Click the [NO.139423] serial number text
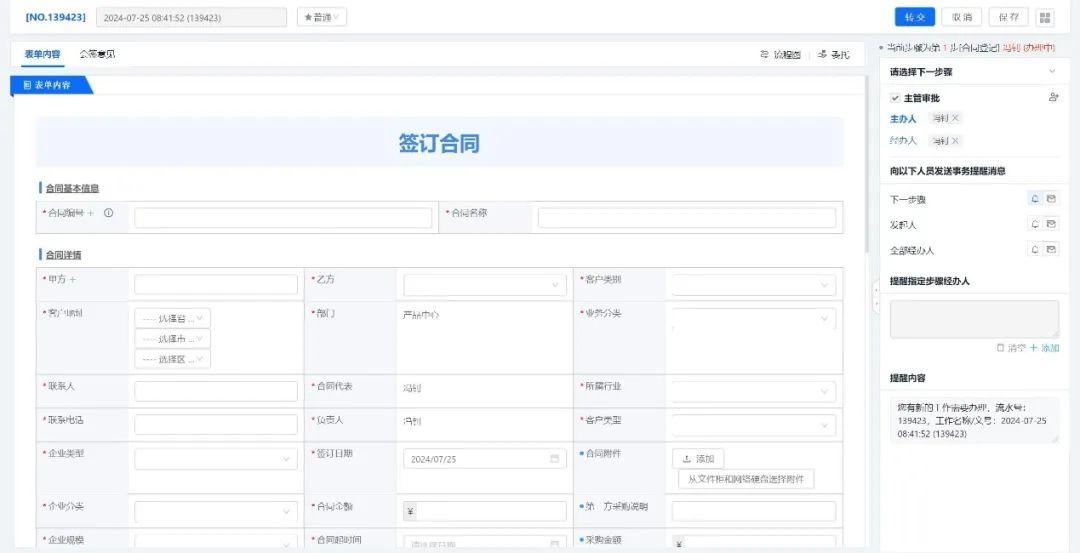This screenshot has width=1080, height=553. point(55,17)
